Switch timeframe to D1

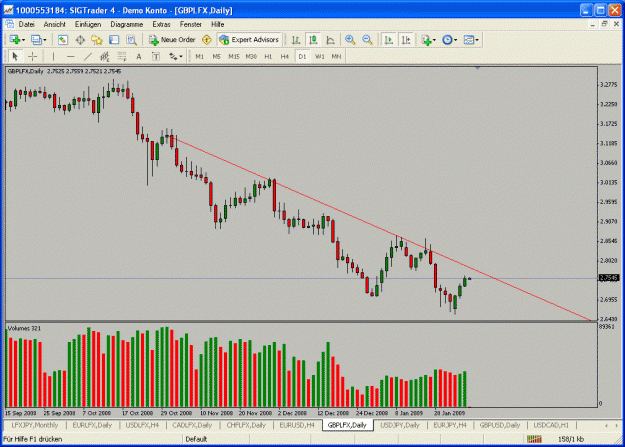[302, 56]
